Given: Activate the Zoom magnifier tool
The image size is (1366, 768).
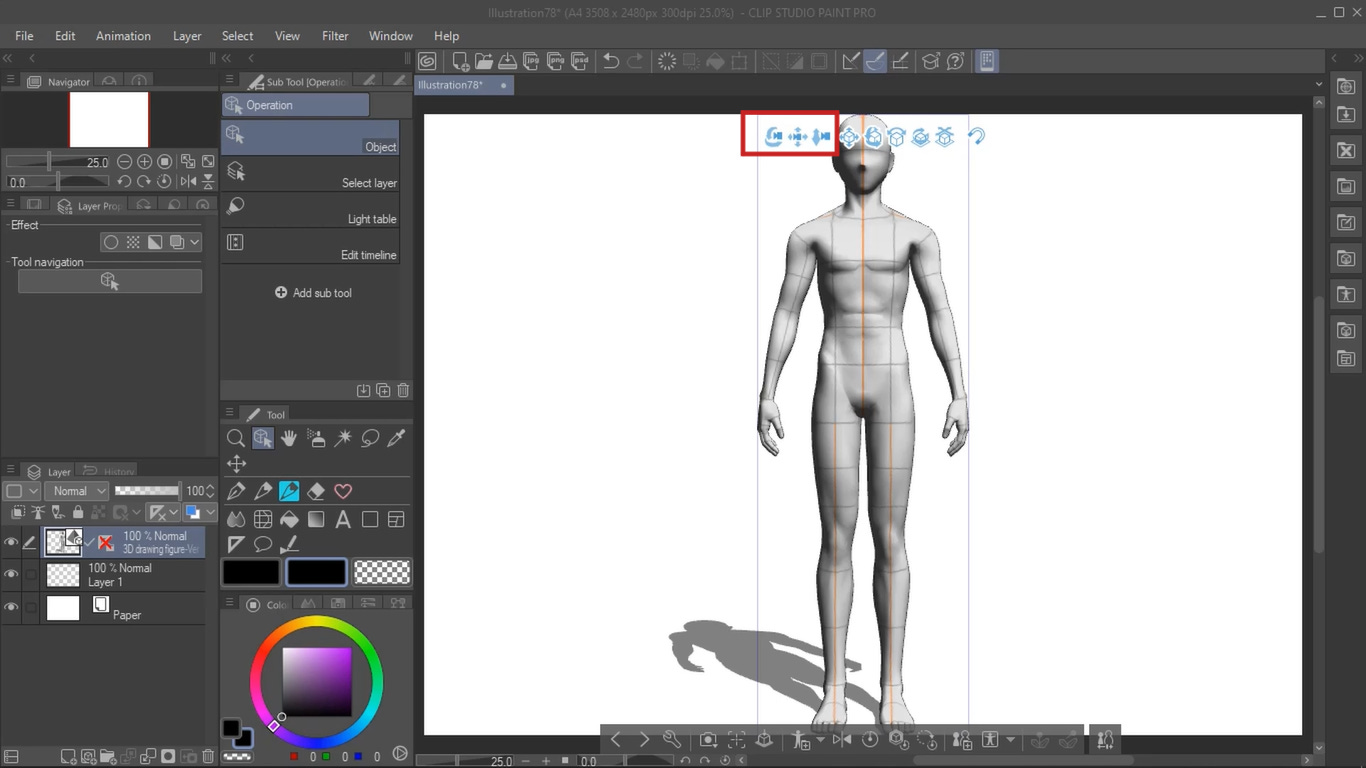Looking at the screenshot, I should (236, 438).
